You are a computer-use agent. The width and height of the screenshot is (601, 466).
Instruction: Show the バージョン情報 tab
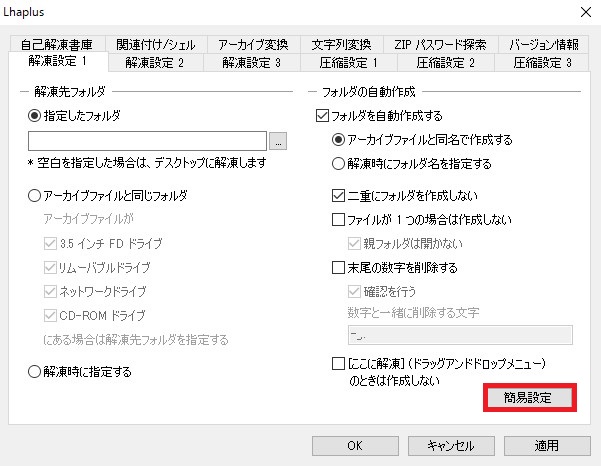pyautogui.click(x=544, y=45)
